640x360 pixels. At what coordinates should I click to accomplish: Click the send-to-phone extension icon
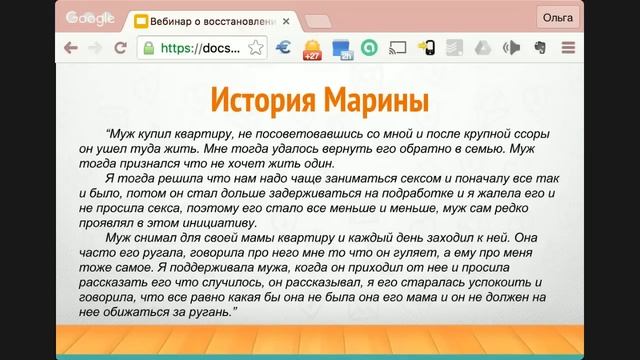coord(426,48)
